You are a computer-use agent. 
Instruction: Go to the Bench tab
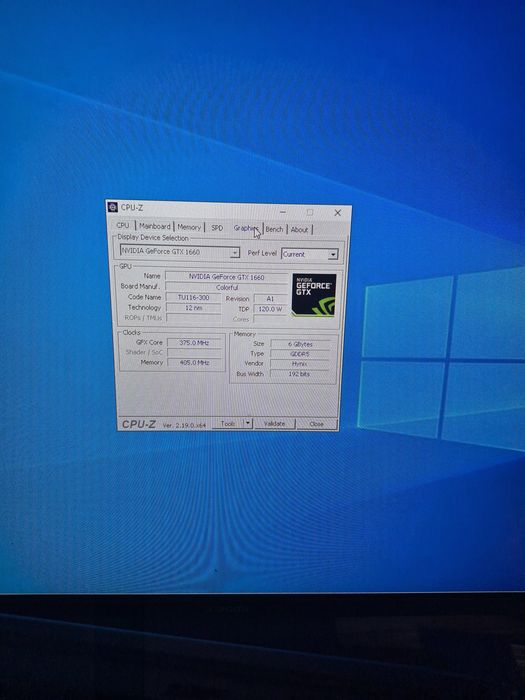pos(274,229)
